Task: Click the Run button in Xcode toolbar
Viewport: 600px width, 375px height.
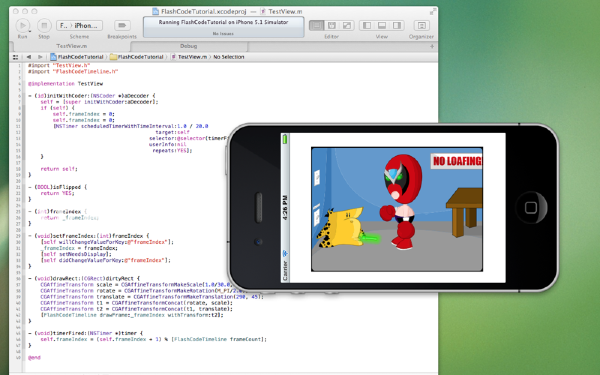Action: (23, 26)
